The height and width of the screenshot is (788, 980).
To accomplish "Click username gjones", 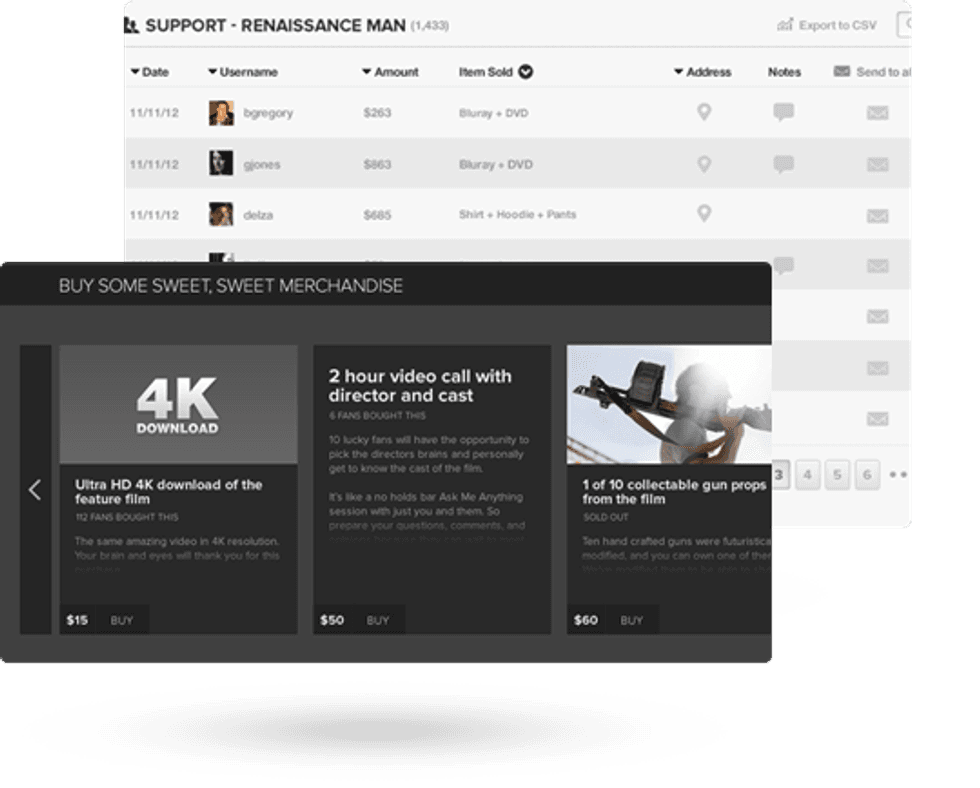I will click(262, 165).
